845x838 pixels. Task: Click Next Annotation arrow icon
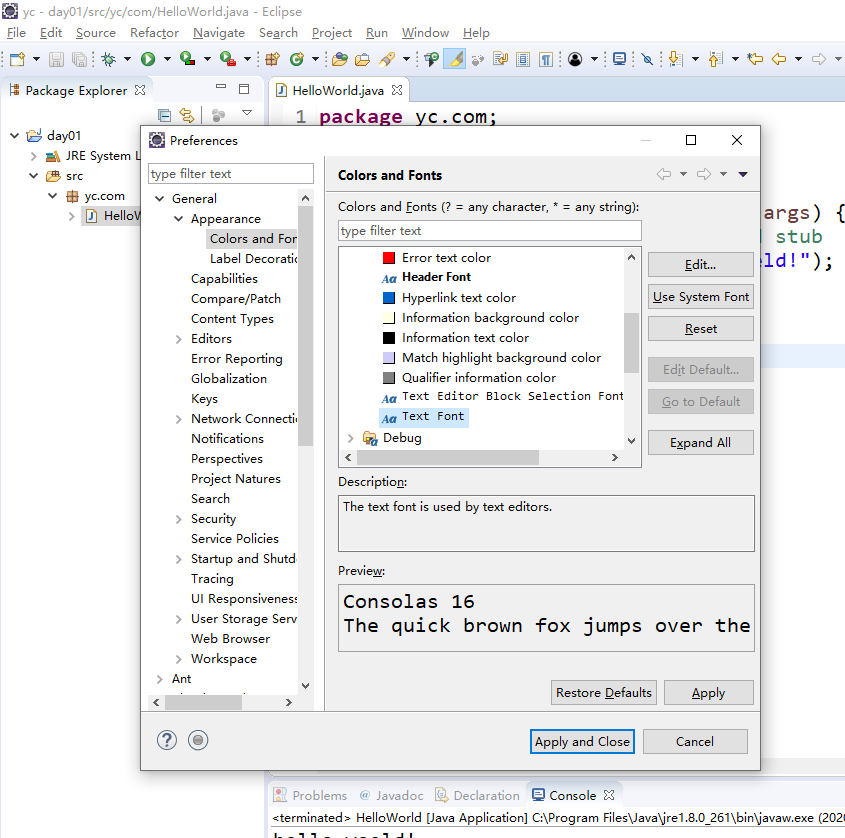tap(675, 59)
